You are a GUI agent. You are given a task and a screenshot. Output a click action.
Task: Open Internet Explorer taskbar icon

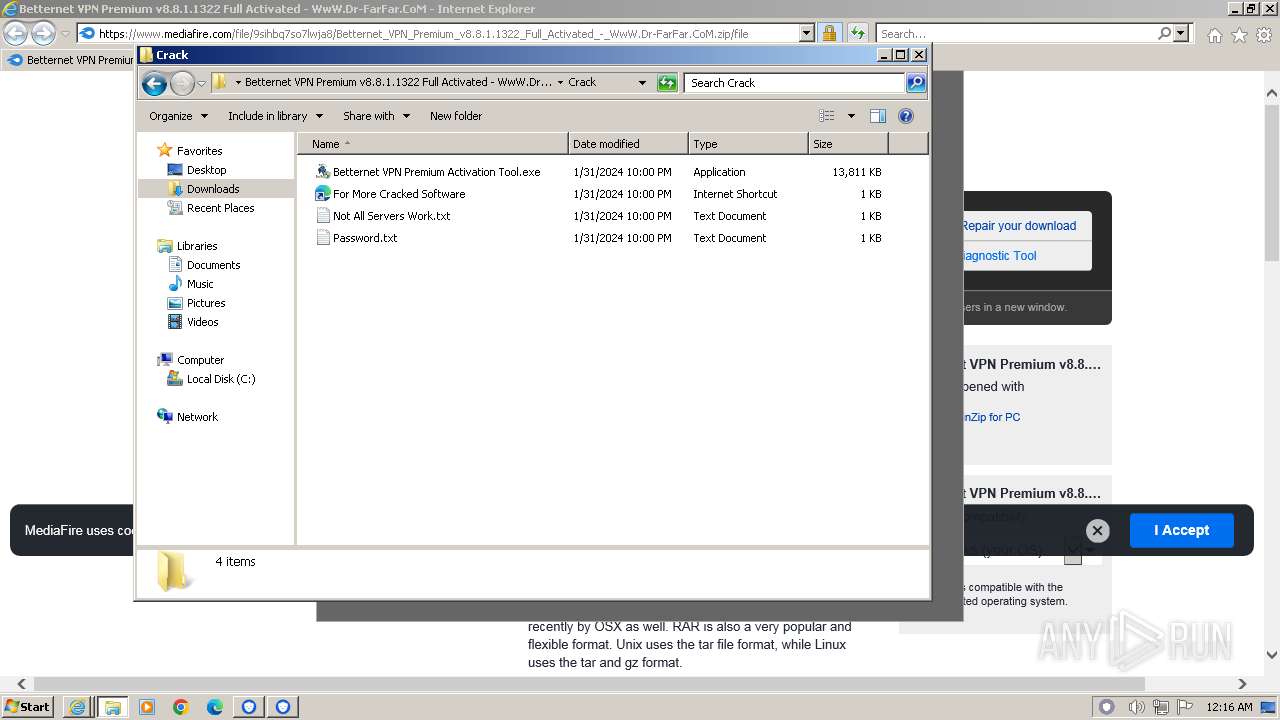78,707
